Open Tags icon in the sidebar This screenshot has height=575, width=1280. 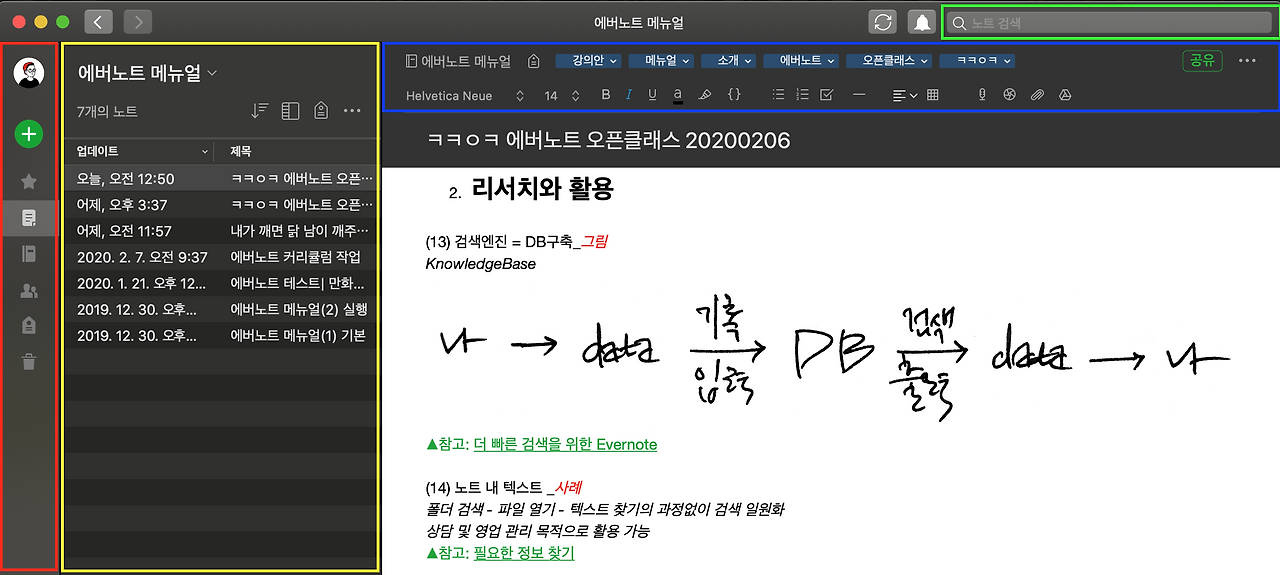click(29, 325)
